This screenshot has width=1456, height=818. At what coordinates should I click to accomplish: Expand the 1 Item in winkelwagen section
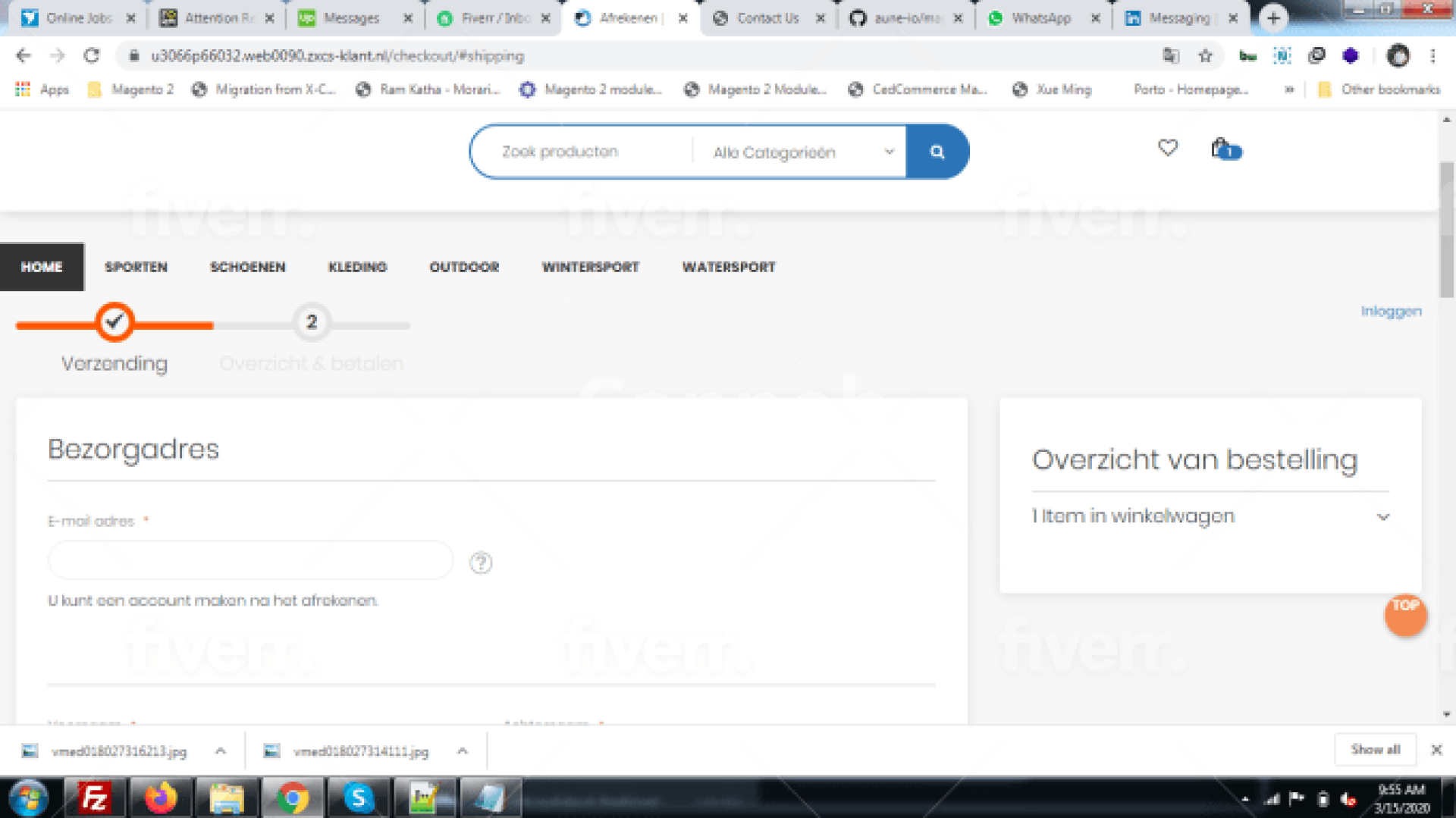point(1382,517)
